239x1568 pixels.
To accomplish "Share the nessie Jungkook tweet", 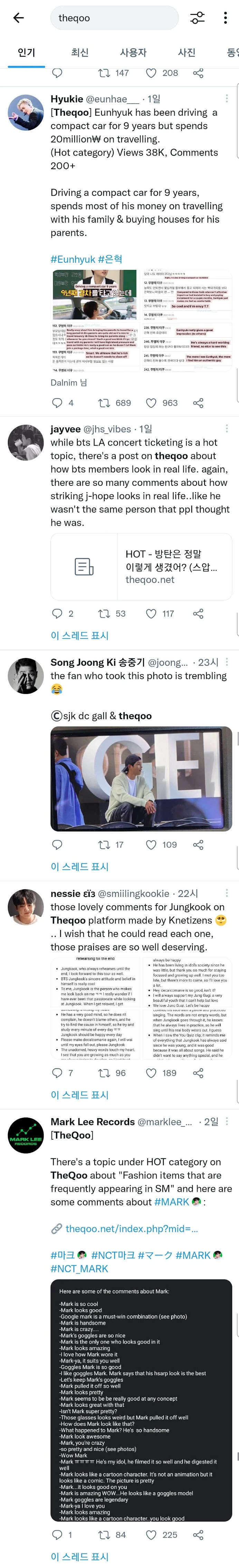I will (198, 1073).
